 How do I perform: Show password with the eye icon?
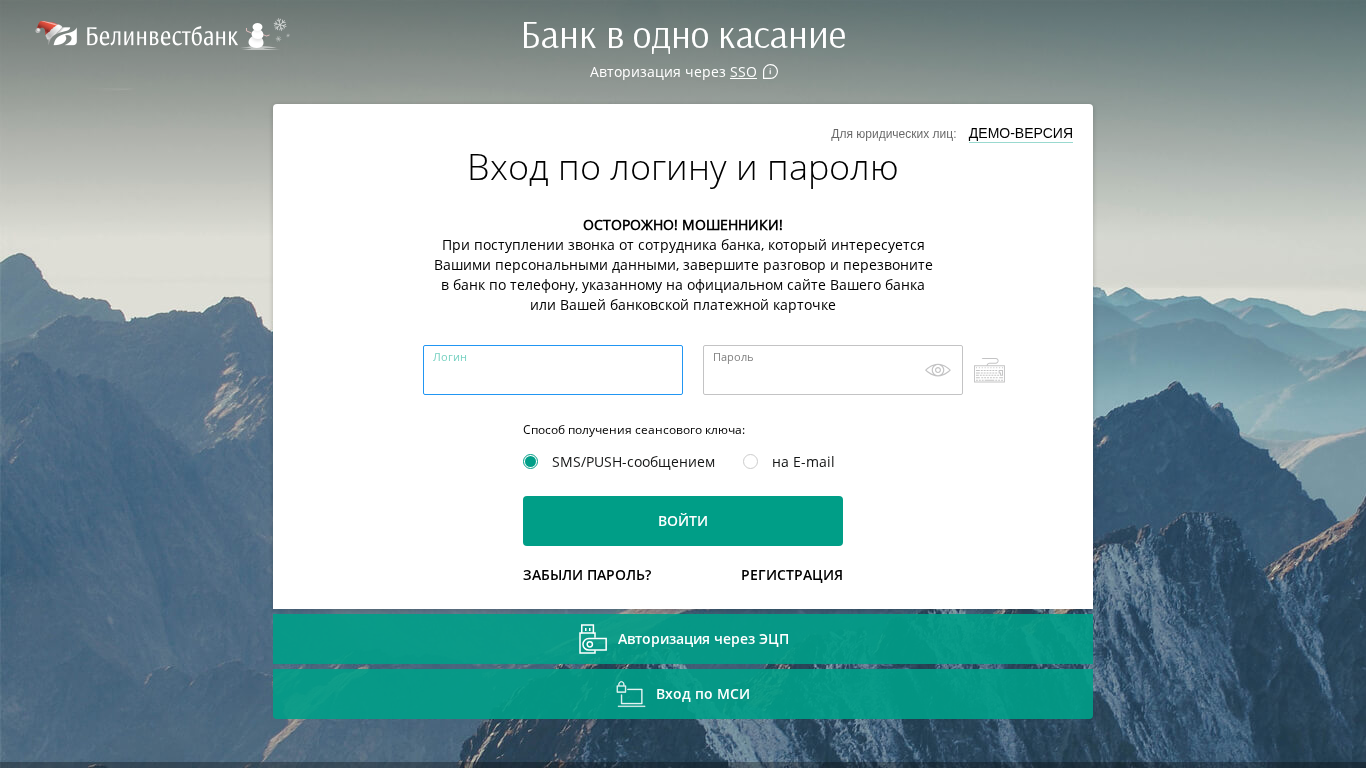(x=938, y=370)
